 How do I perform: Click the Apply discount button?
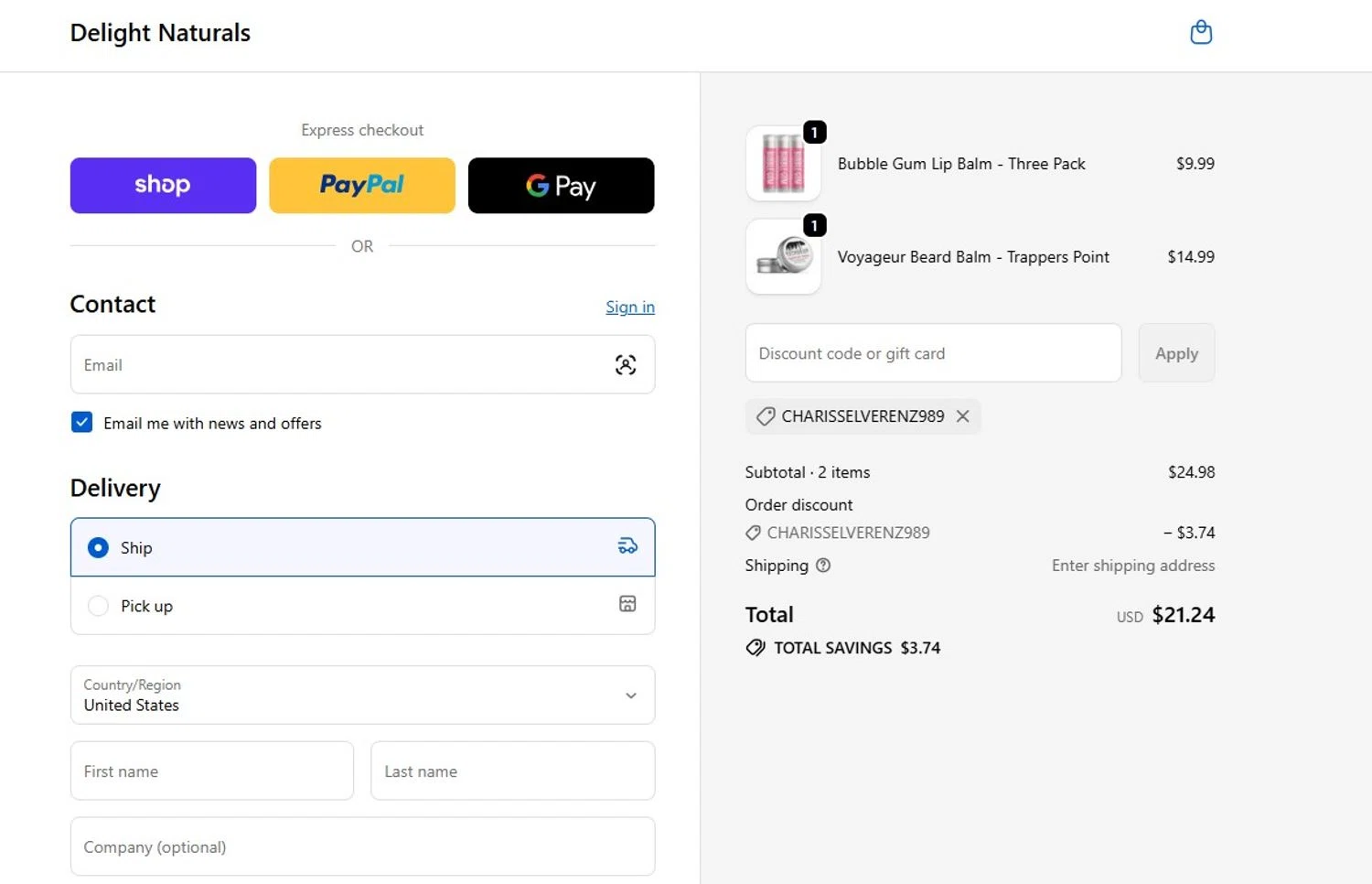pos(1176,353)
